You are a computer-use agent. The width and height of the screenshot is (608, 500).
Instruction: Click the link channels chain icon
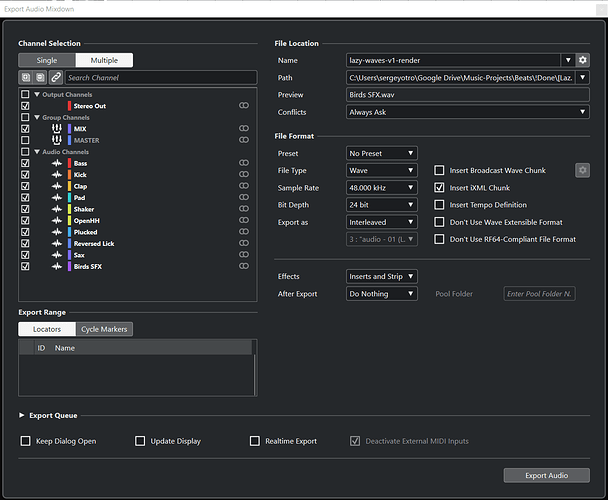click(x=56, y=77)
